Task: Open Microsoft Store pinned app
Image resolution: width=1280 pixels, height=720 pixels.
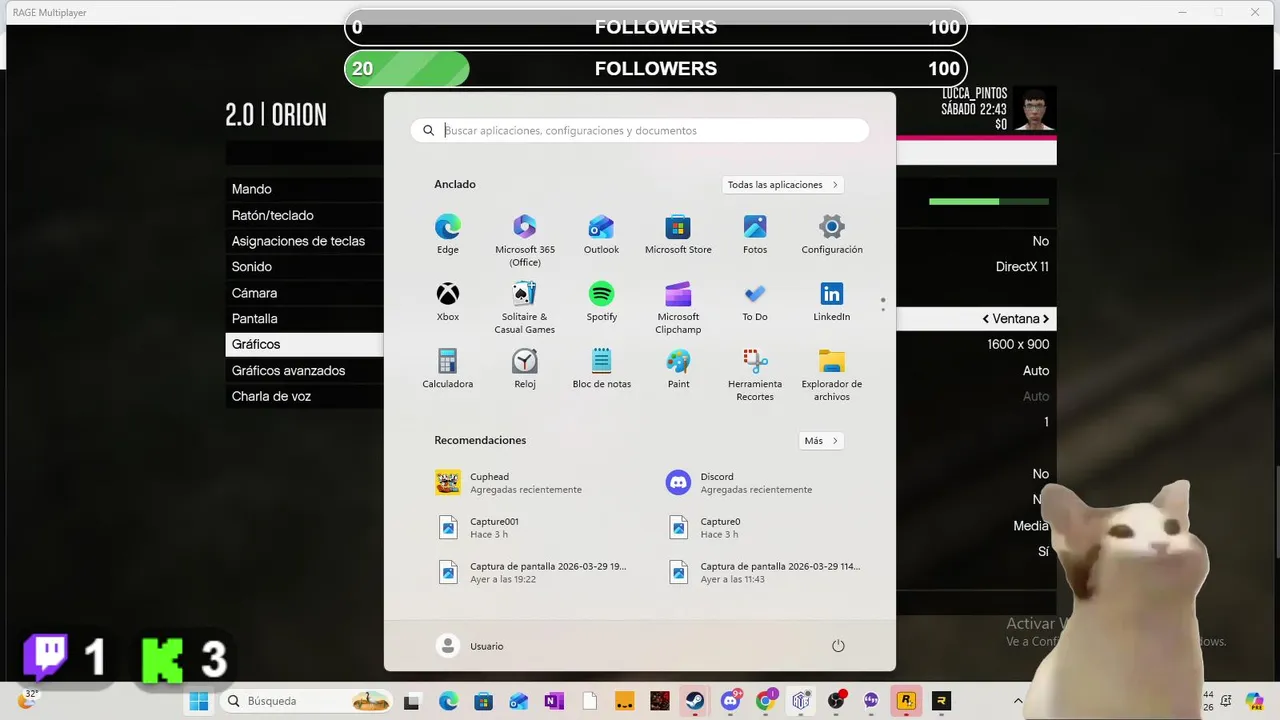Action: (678, 235)
